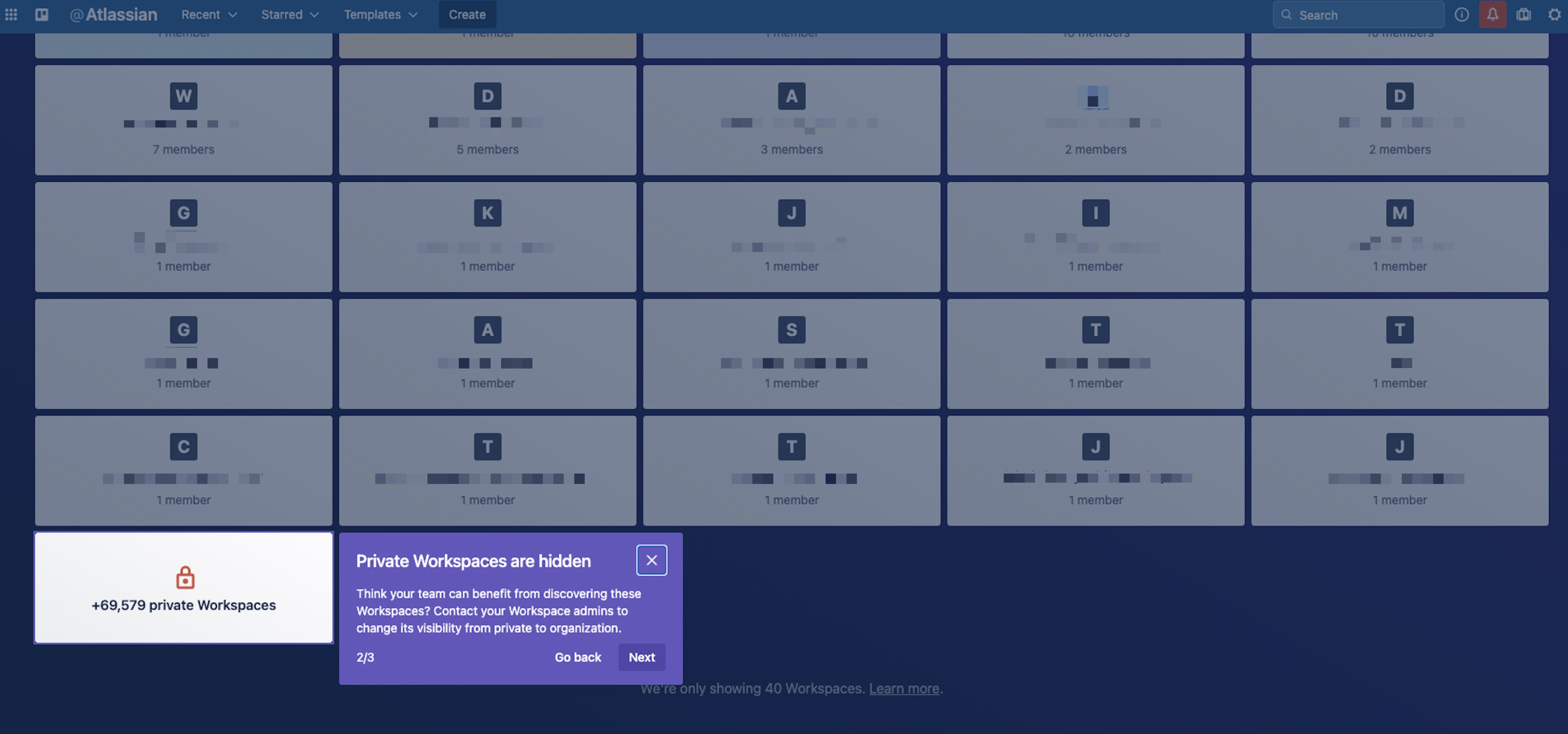Open the information circle icon
Viewport: 1568px width, 734px height.
click(1461, 14)
